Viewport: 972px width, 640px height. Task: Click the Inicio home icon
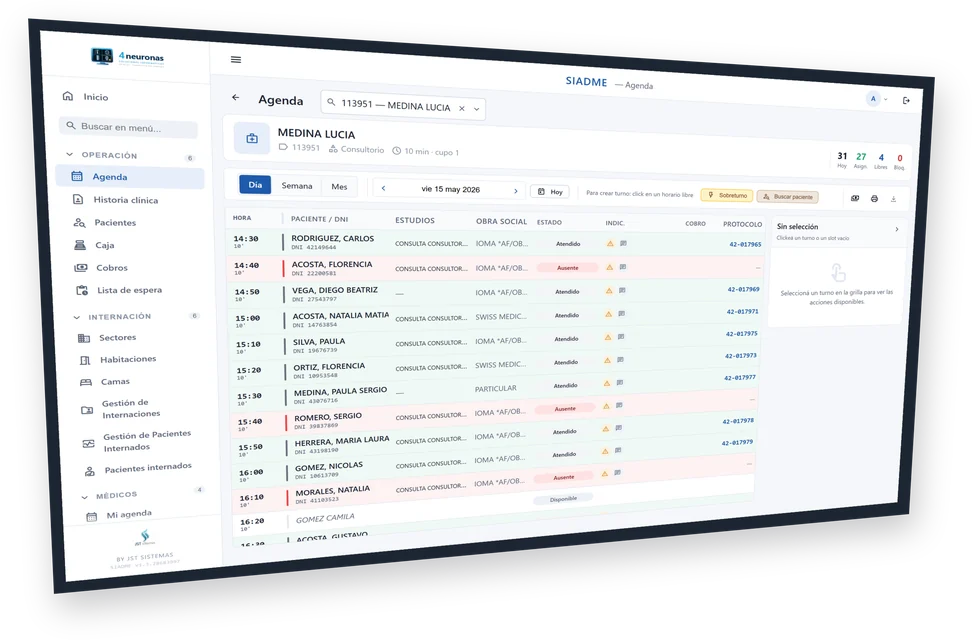click(x=68, y=96)
